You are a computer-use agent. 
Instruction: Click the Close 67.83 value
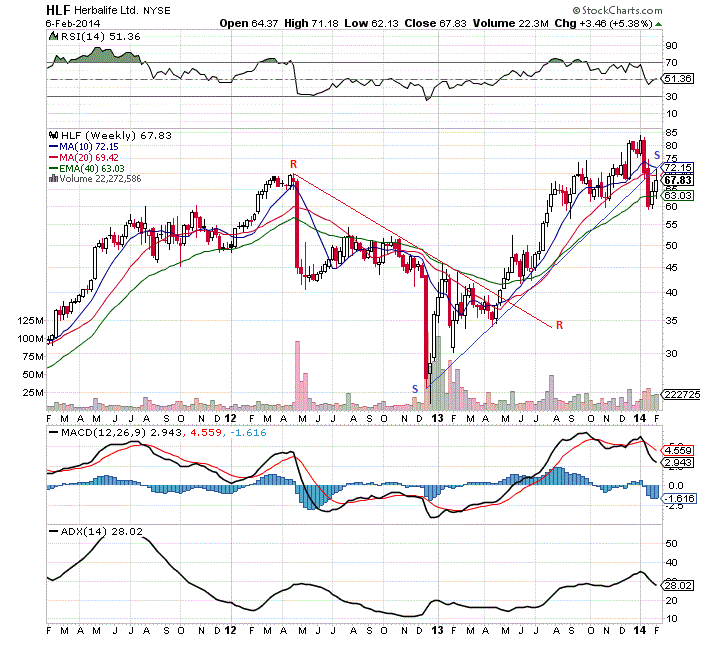coord(436,23)
